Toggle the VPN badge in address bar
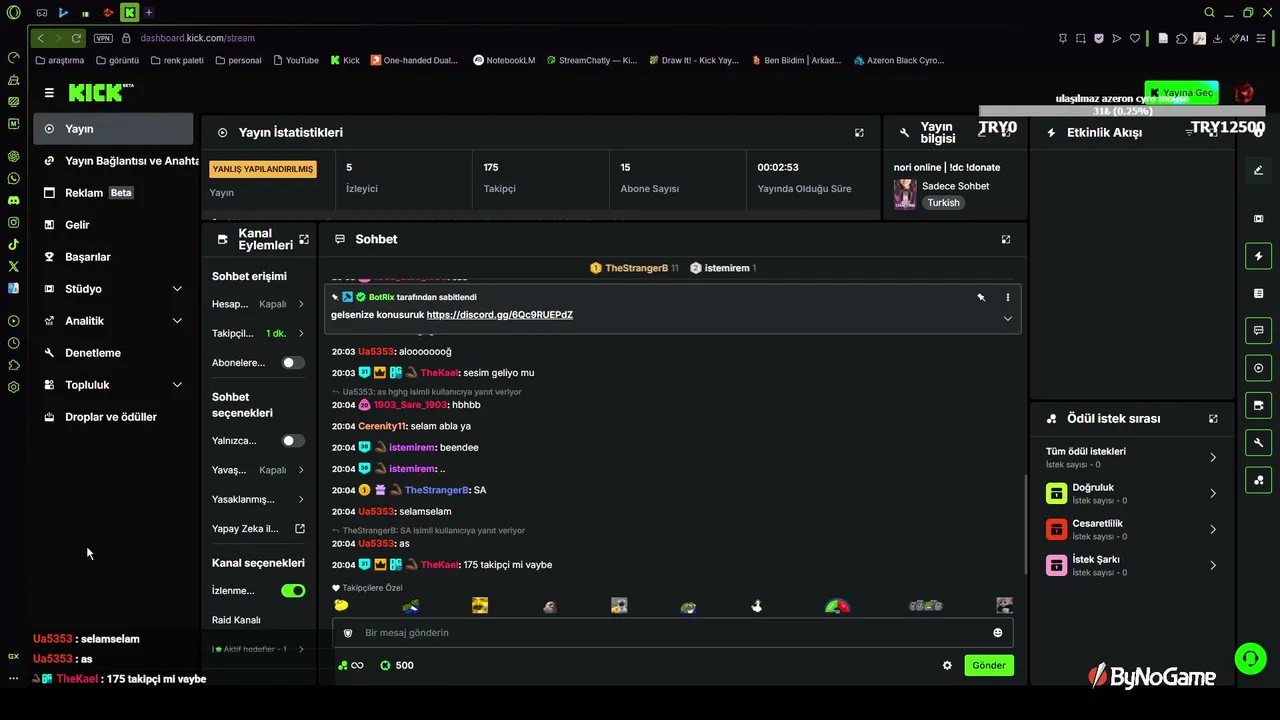 (103, 38)
